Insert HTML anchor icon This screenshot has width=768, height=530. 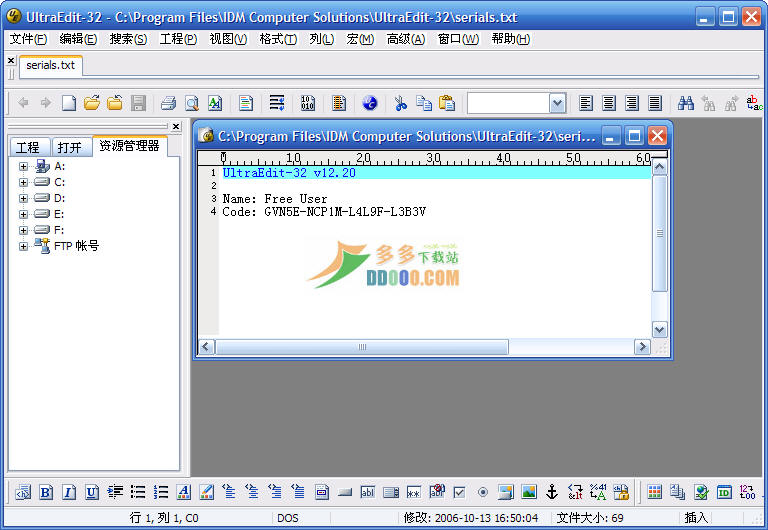[x=552, y=492]
